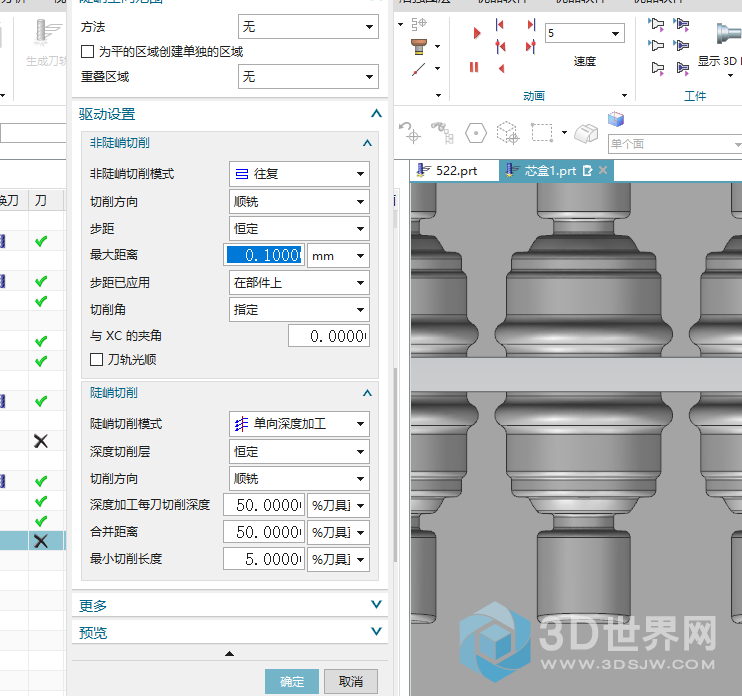Click the path points display icon

coord(419,24)
